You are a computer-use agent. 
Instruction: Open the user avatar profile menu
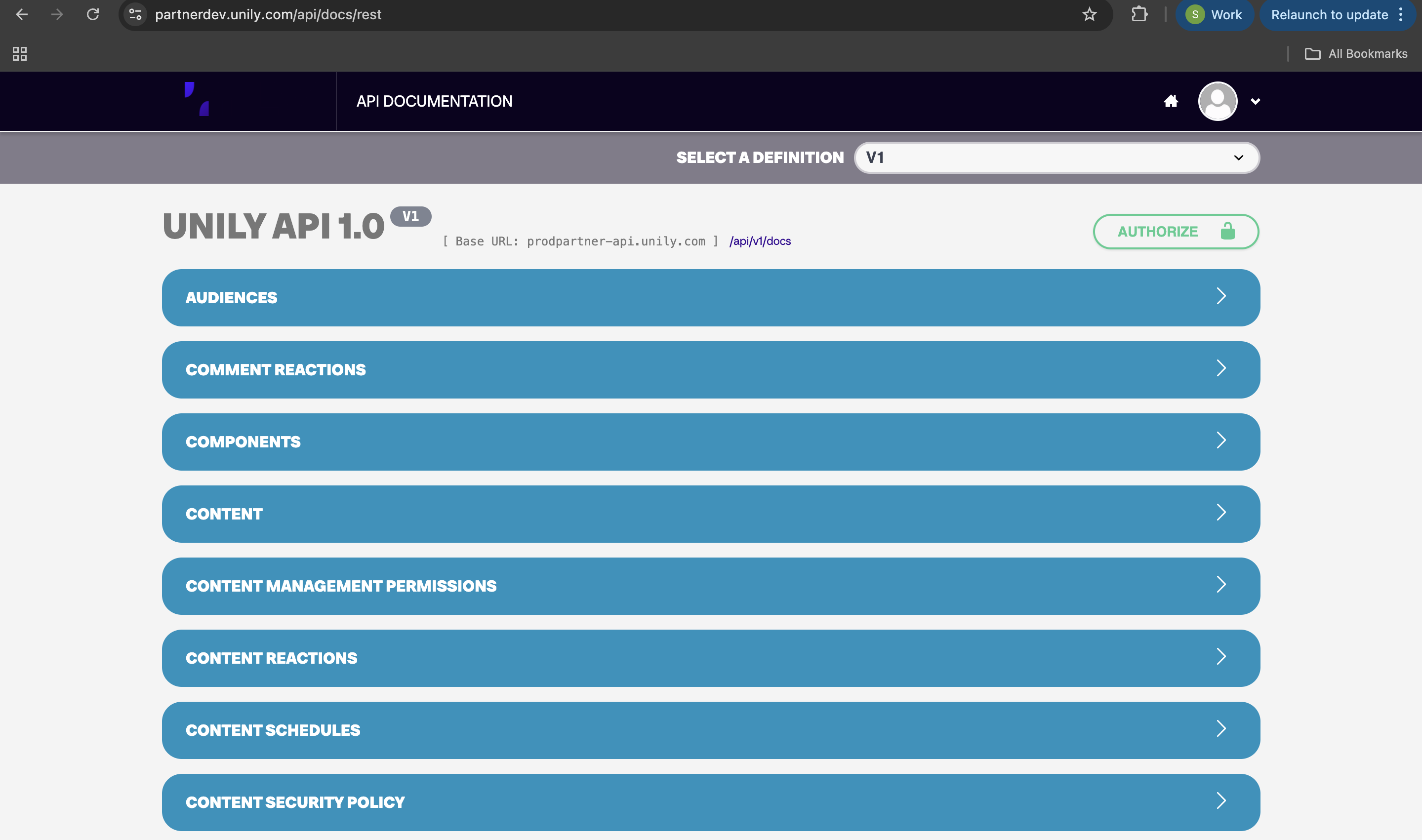point(1217,101)
